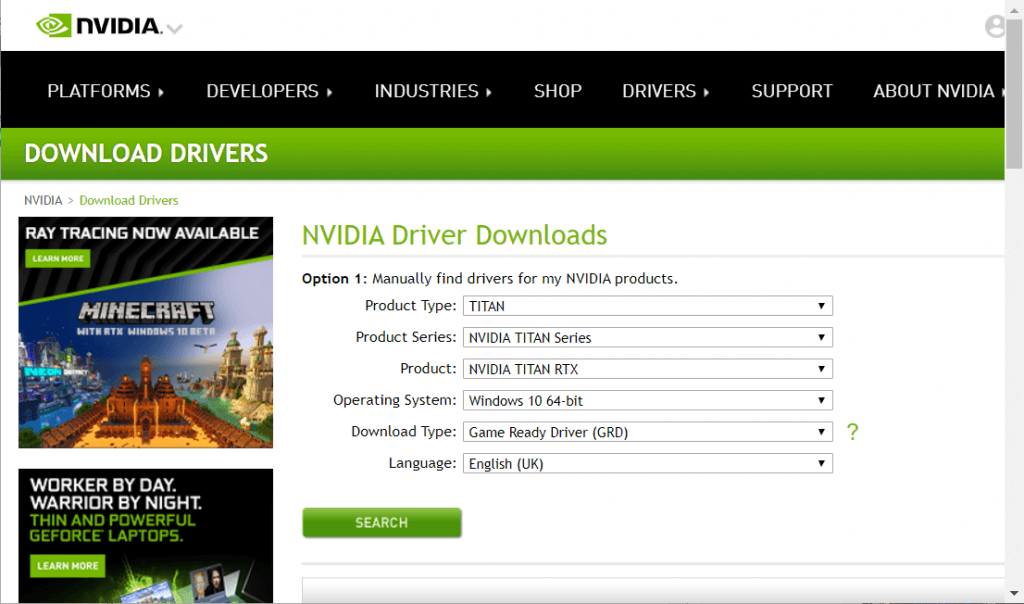1024x604 pixels.
Task: Open the Download Type dropdown
Action: pos(648,432)
